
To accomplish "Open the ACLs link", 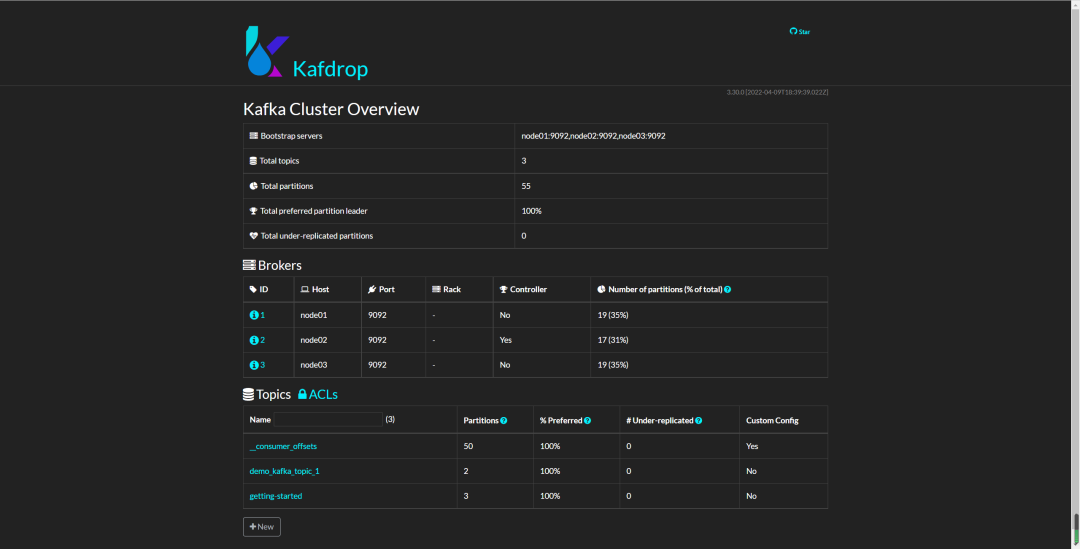I will (318, 395).
